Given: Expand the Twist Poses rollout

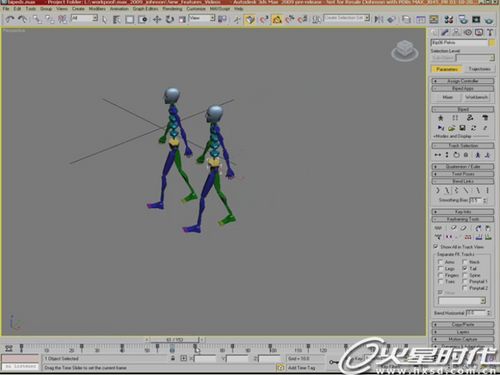Looking at the screenshot, I should pos(463,174).
